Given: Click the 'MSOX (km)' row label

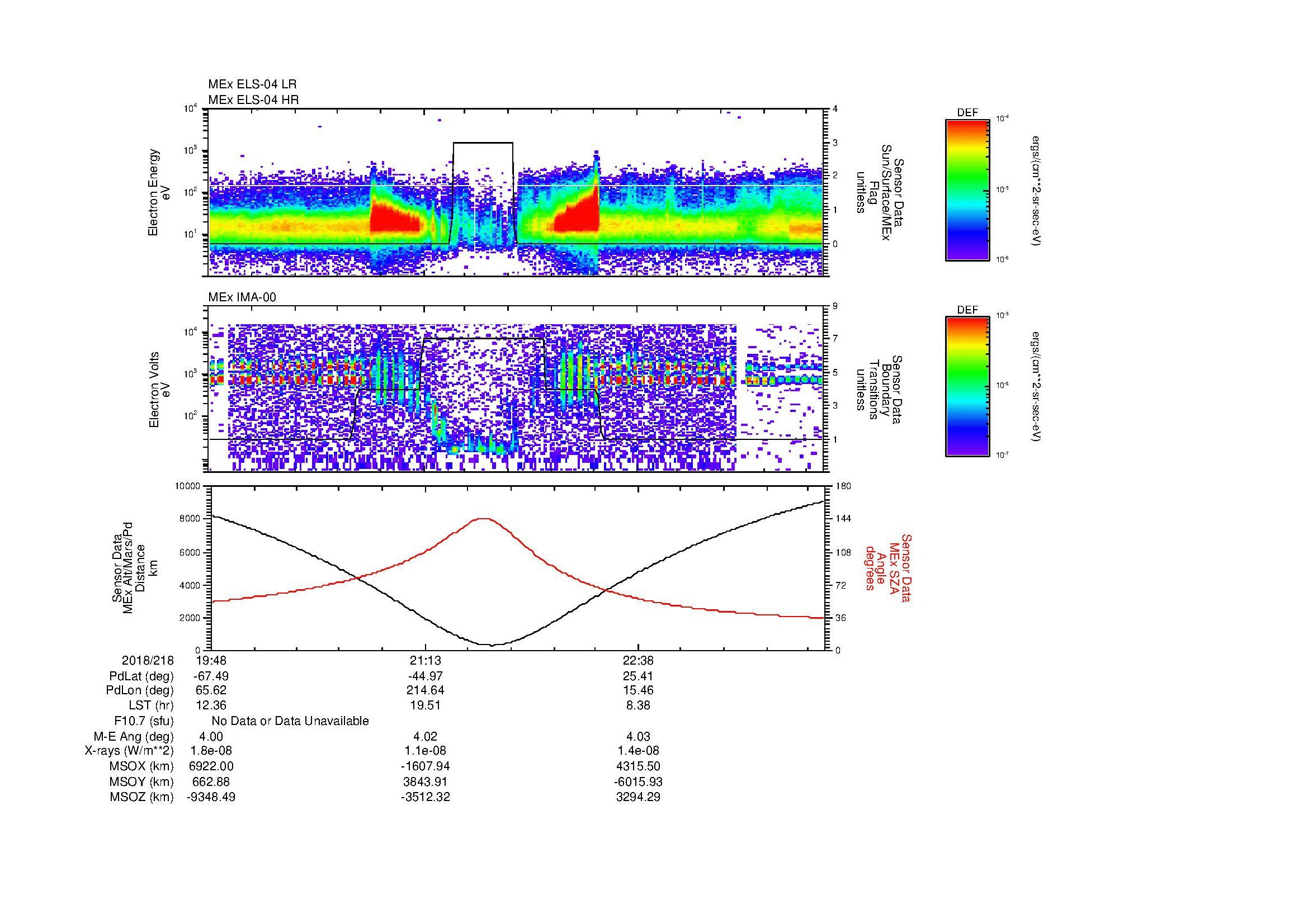Looking at the screenshot, I should (141, 767).
